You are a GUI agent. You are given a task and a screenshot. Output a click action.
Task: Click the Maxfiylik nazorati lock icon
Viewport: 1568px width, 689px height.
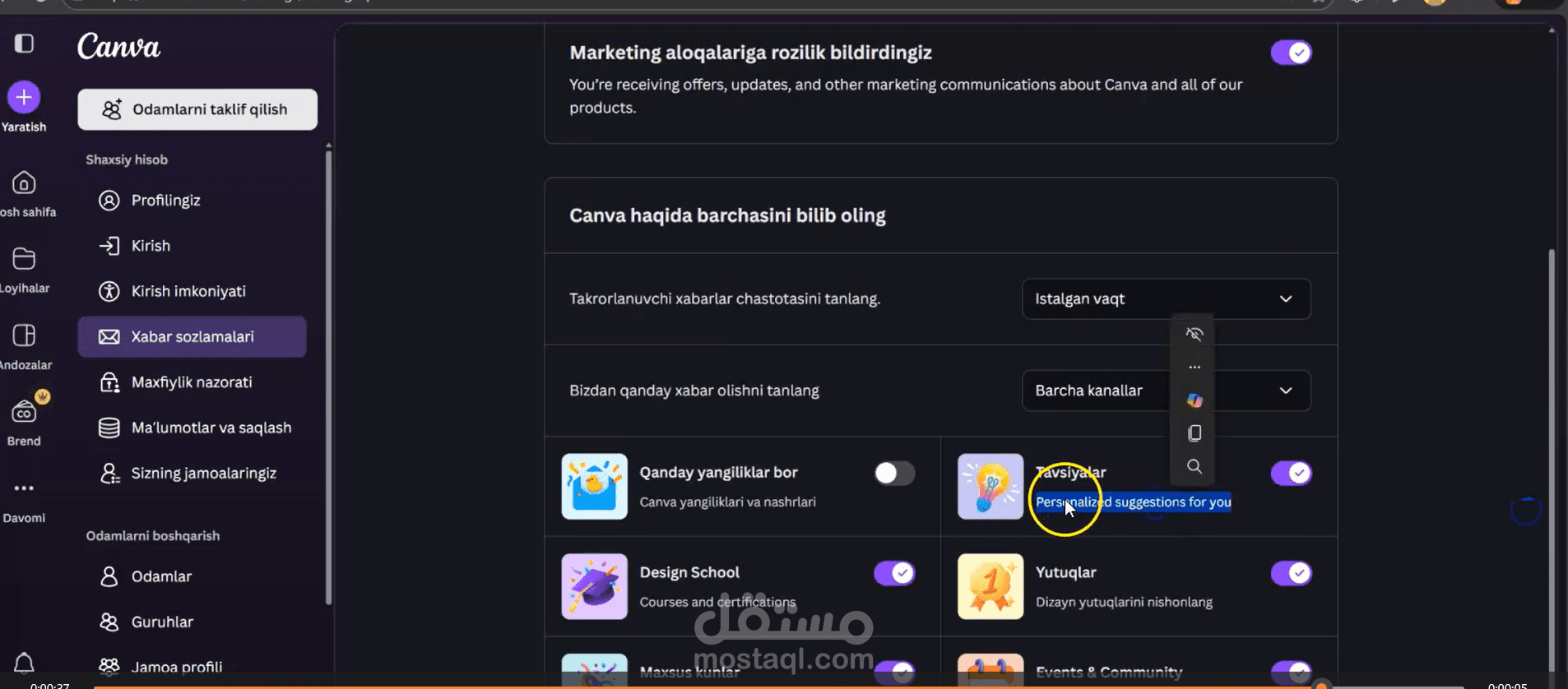[x=109, y=382]
